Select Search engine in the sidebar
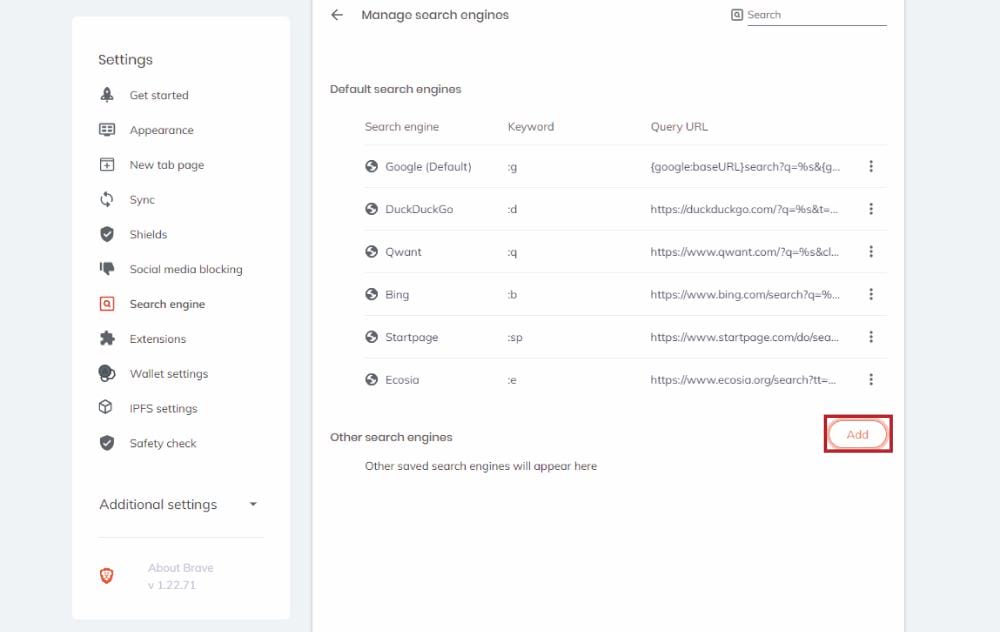This screenshot has height=632, width=1000. (167, 304)
